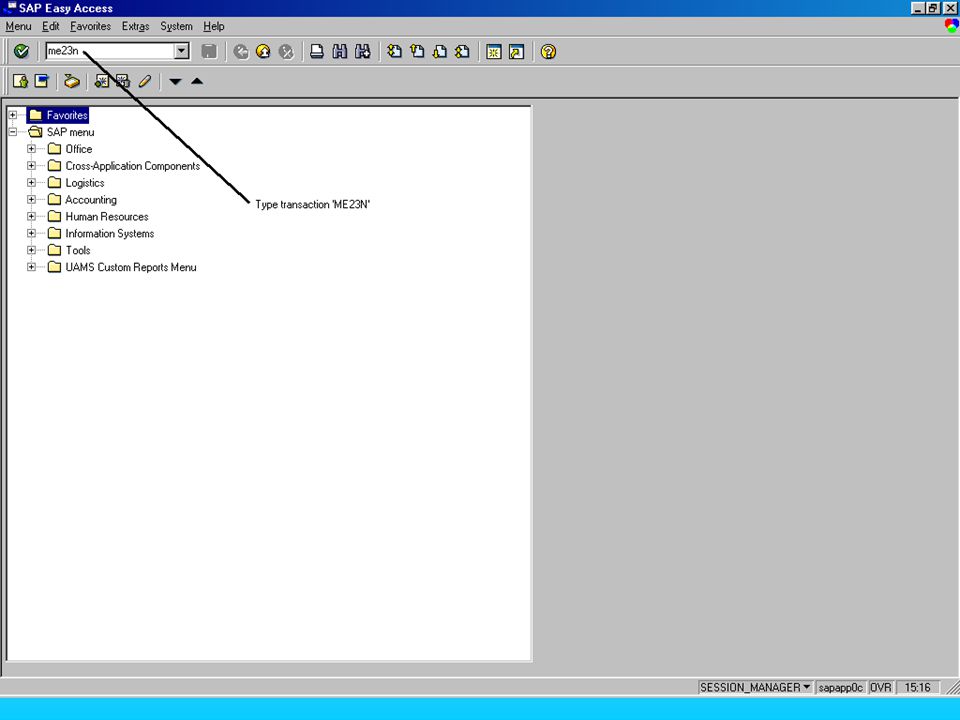Select the SAP menu tree label
The image size is (960, 720).
pos(70,132)
